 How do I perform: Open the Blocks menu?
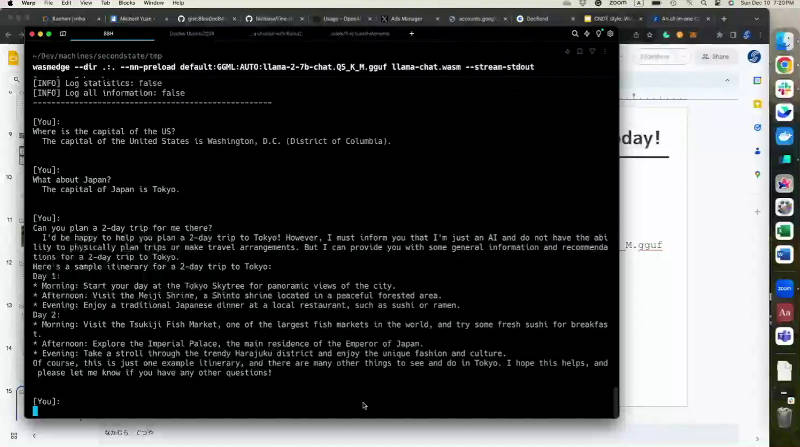click(127, 3)
